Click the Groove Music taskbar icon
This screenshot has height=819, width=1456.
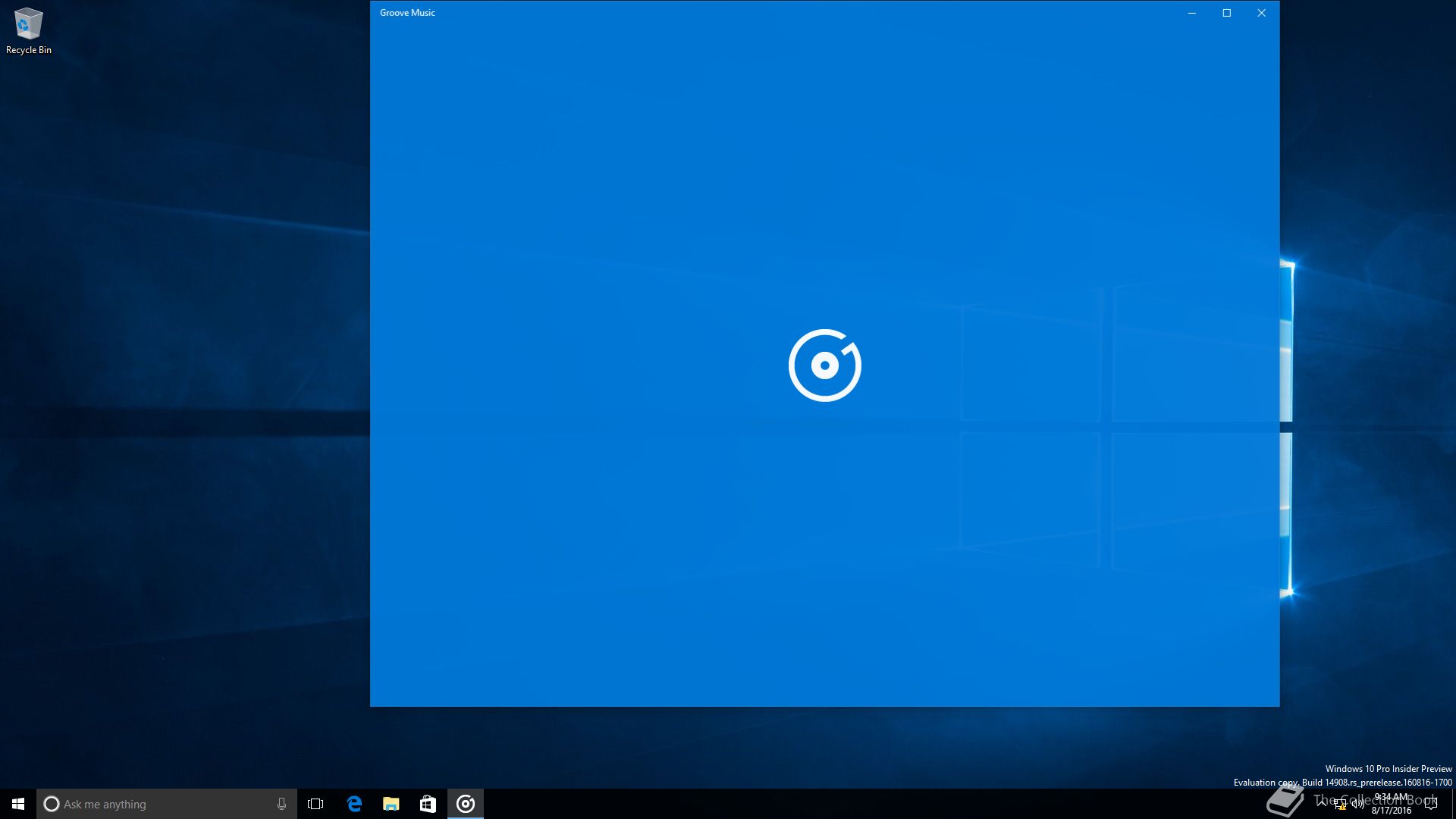coord(466,804)
